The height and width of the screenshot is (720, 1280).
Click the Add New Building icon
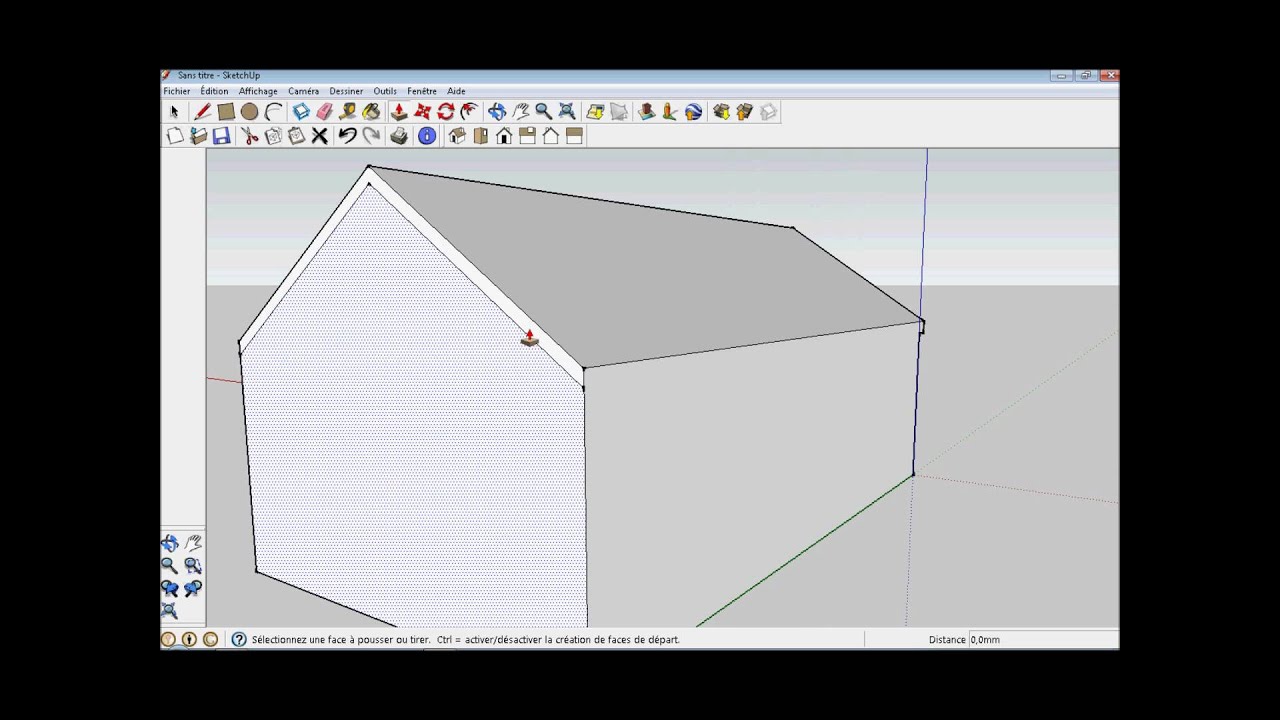[x=646, y=112]
